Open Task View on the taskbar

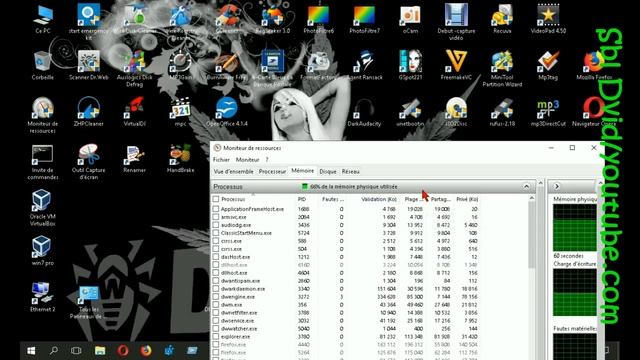pyautogui.click(x=76, y=350)
